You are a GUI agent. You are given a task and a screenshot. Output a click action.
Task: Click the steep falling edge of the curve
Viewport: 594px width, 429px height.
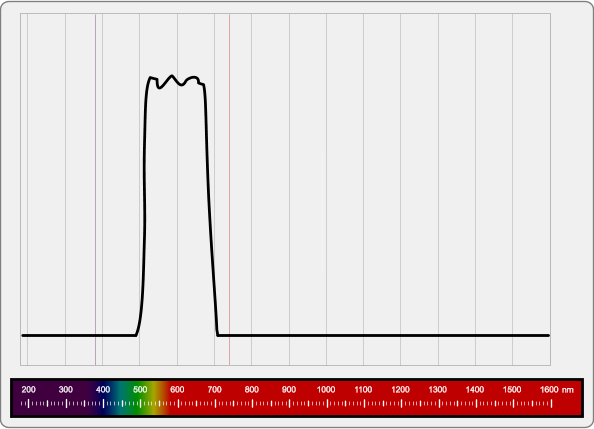click(x=209, y=208)
